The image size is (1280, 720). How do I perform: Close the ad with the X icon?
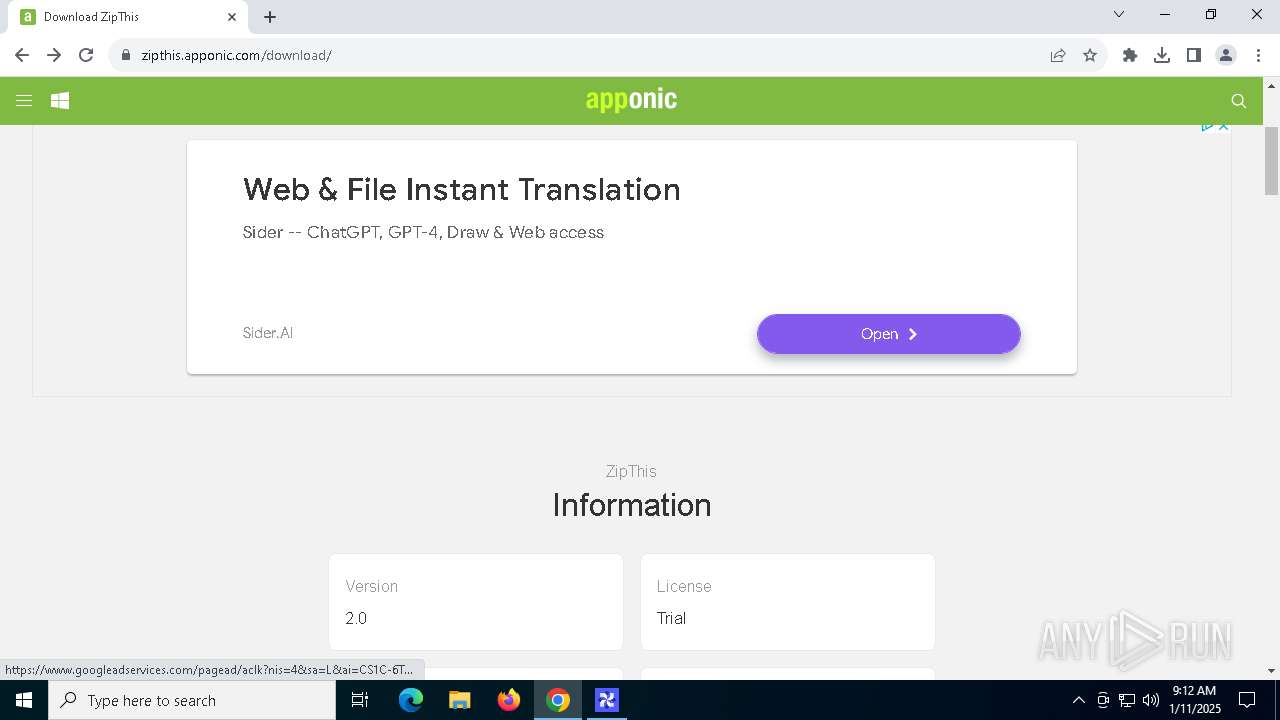click(1223, 126)
